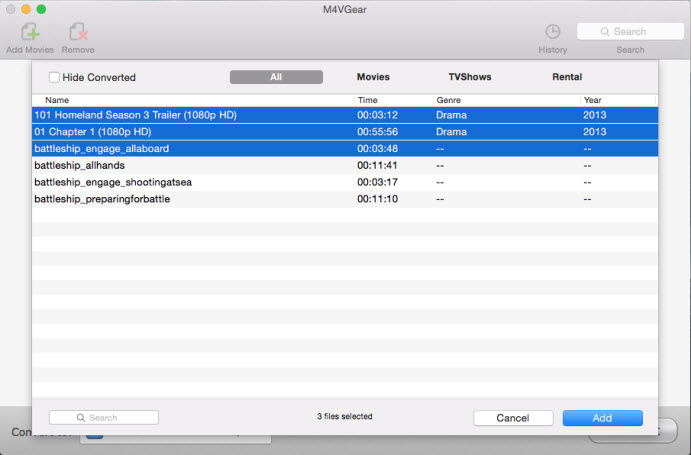The width and height of the screenshot is (691, 455).
Task: Click the time 00:03:17 cell
Action: pyautogui.click(x=378, y=182)
